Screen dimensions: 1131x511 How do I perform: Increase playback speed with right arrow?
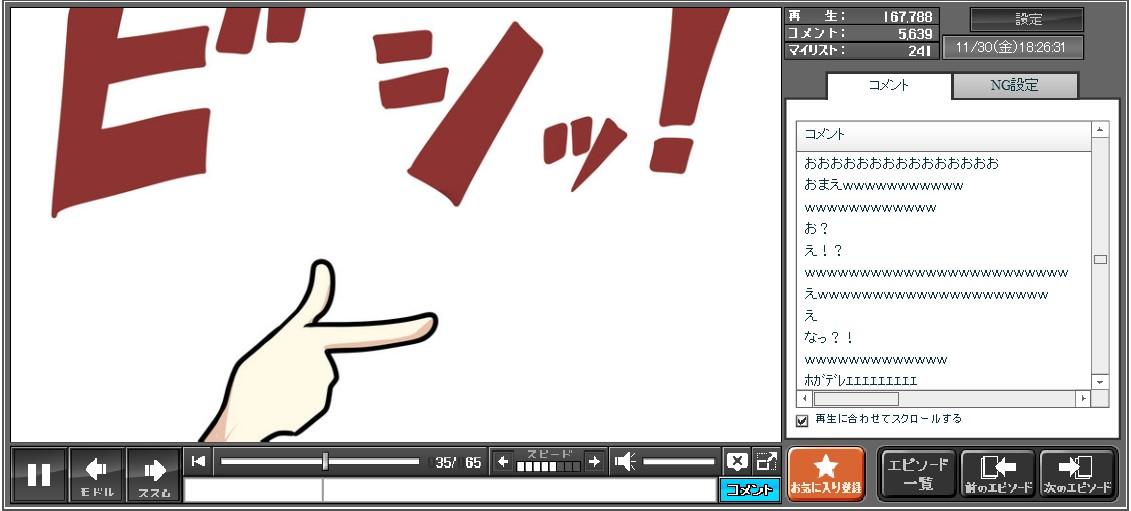coord(594,461)
